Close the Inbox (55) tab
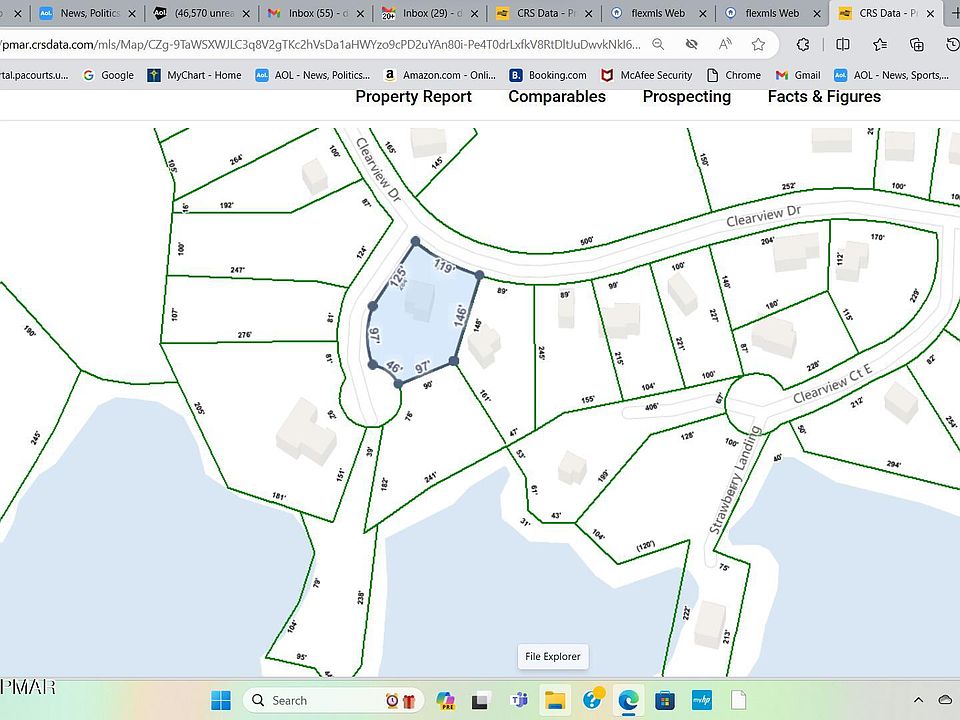960x720 pixels. coord(360,13)
